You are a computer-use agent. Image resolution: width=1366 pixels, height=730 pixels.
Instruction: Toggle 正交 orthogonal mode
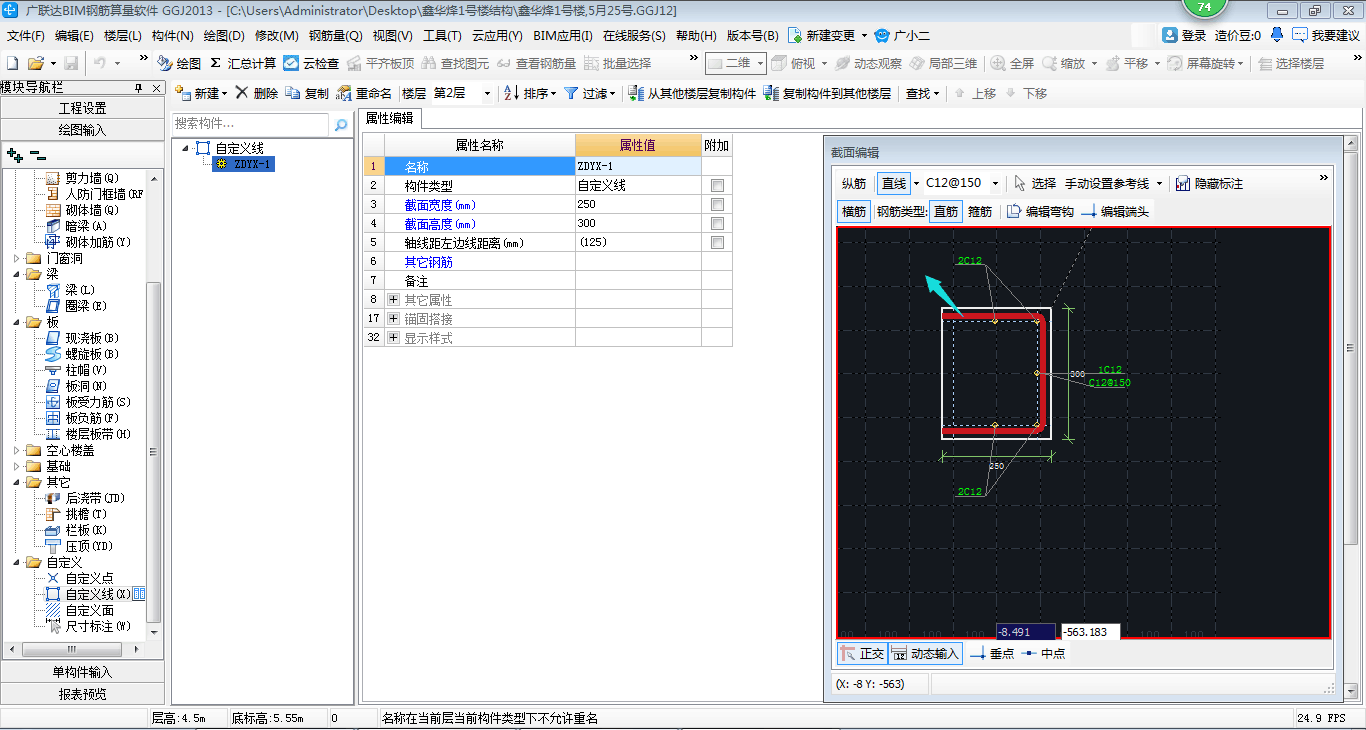[x=861, y=654]
